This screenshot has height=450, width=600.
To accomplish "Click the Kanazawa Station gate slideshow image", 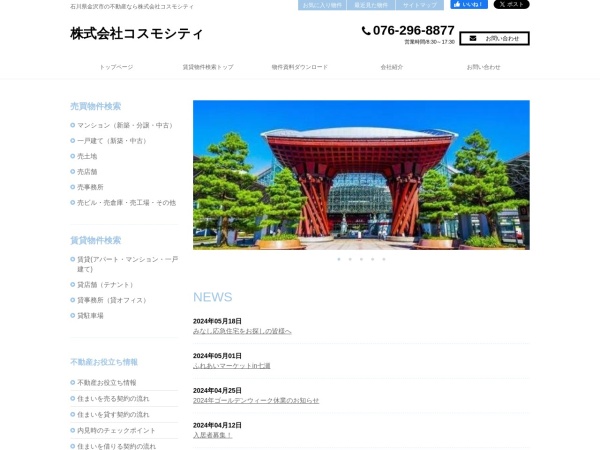I will (x=361, y=175).
